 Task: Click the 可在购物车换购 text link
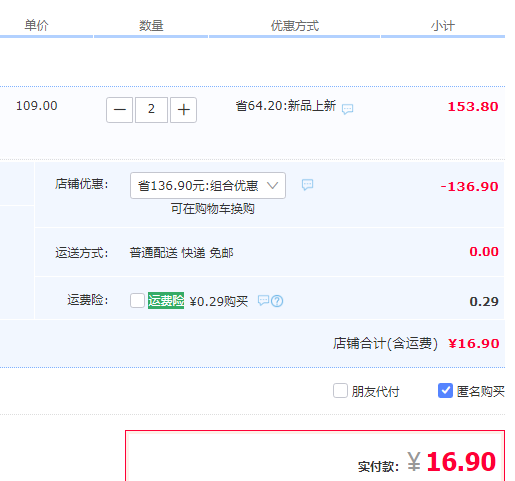pos(213,209)
